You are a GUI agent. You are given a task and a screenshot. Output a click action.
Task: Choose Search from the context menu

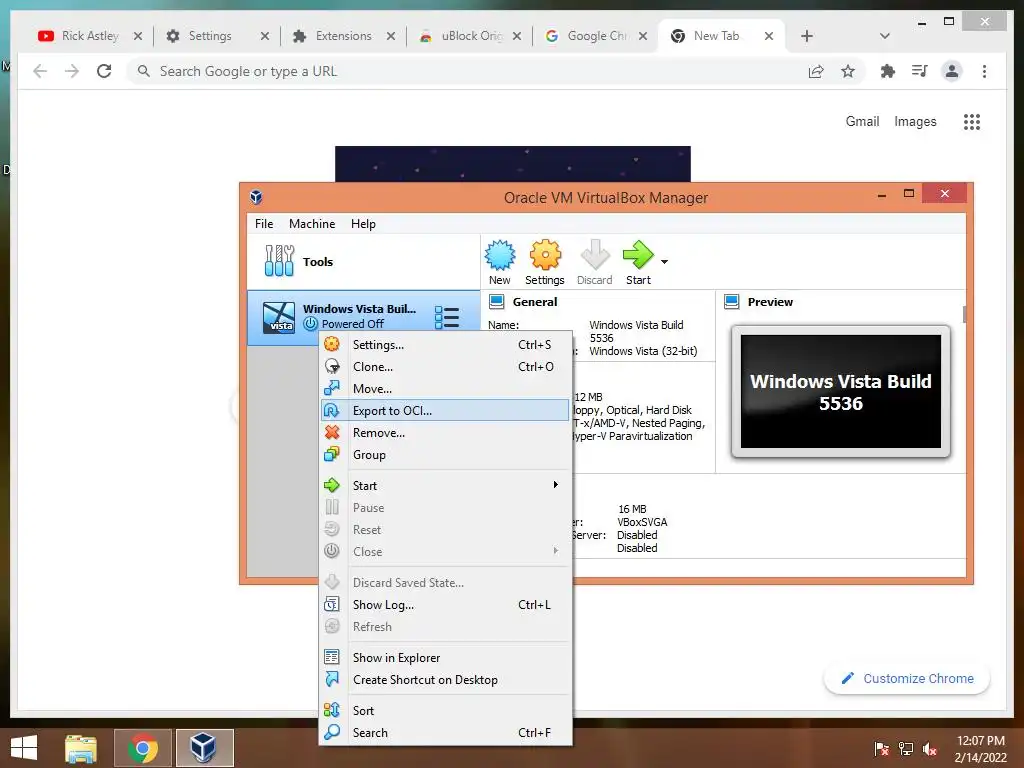pyautogui.click(x=445, y=733)
